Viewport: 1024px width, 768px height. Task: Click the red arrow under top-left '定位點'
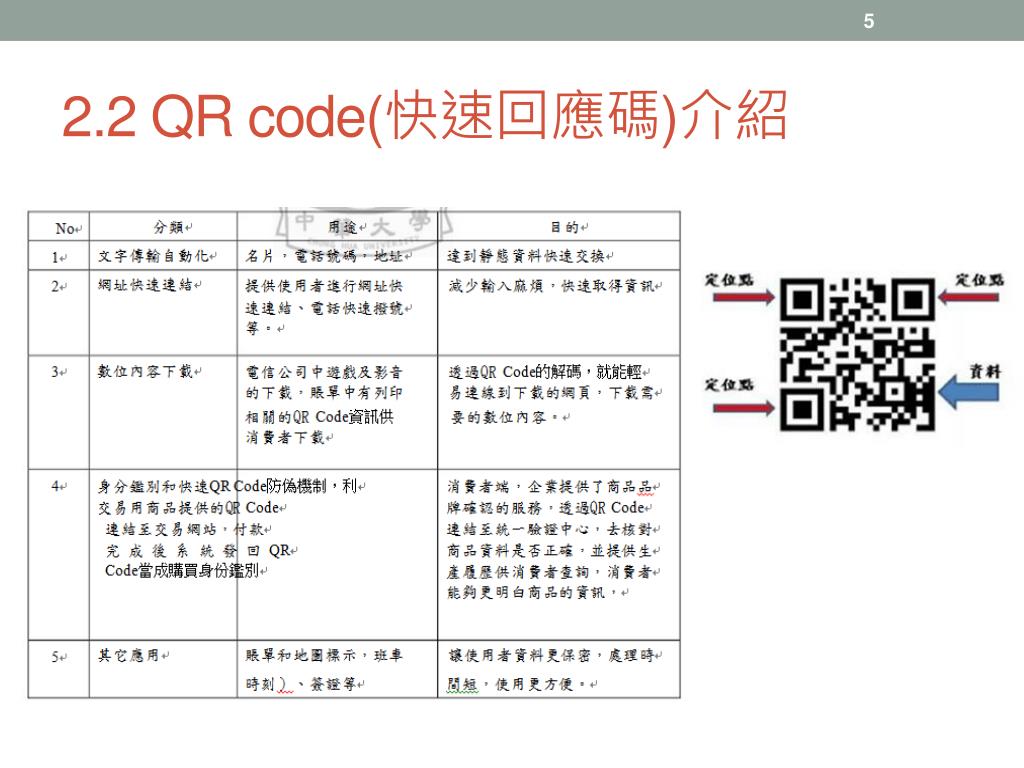pos(743,298)
